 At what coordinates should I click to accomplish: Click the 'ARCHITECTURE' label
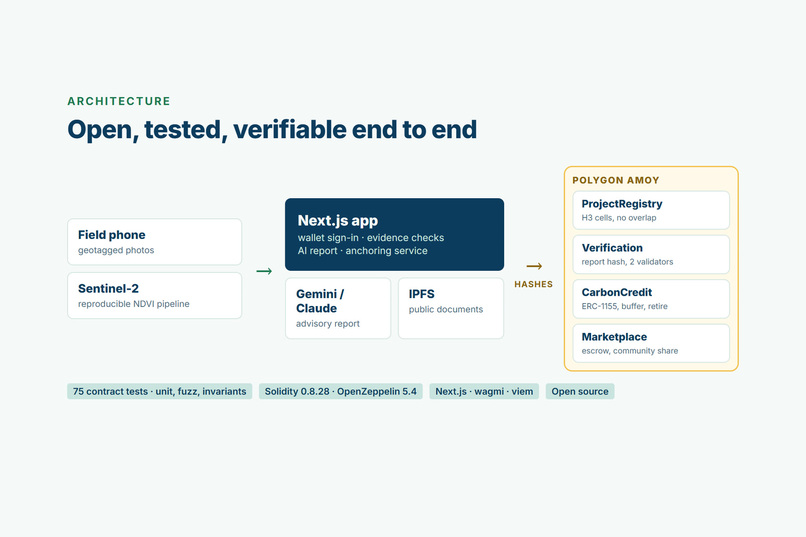point(119,101)
